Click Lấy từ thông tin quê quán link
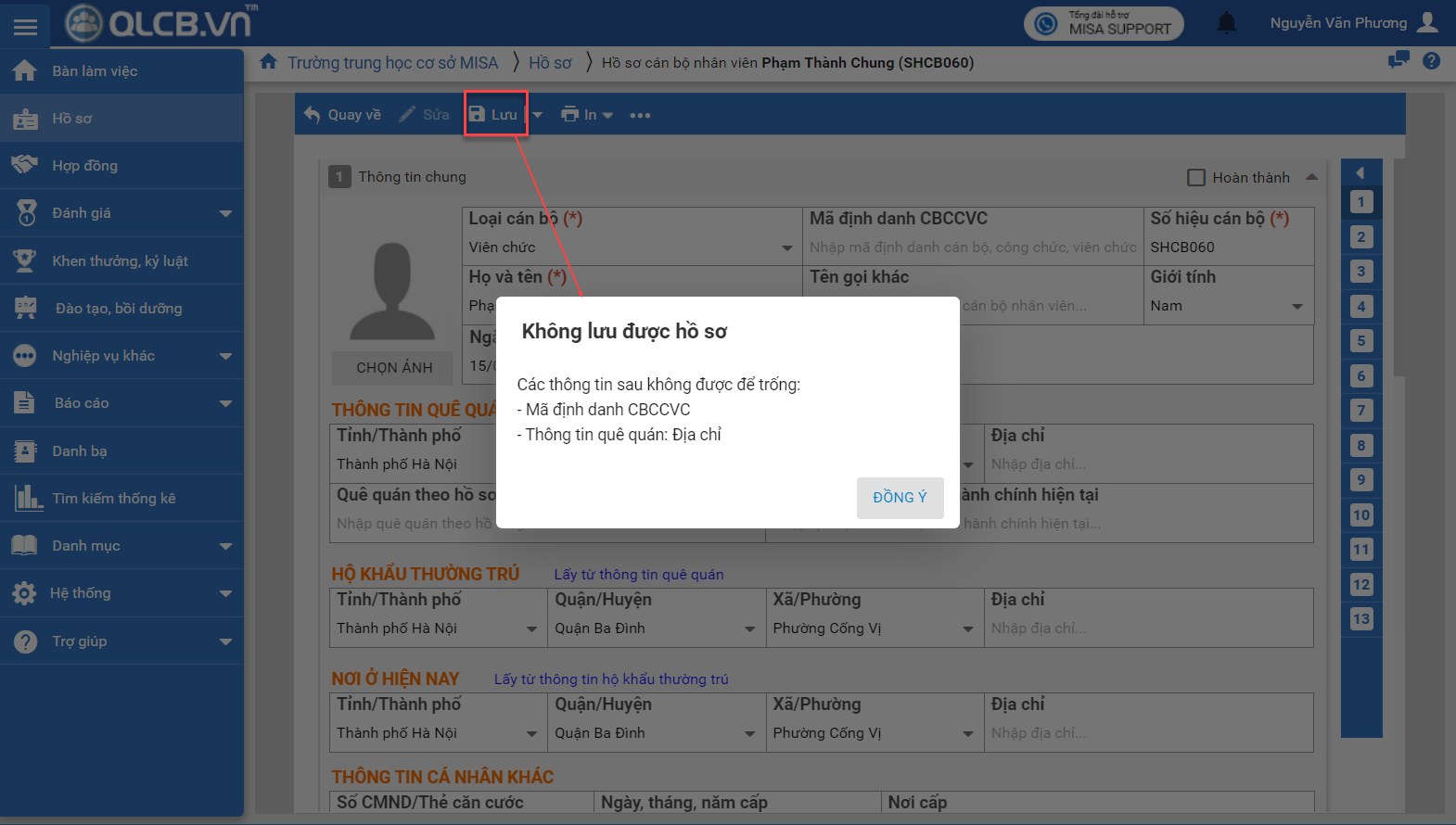The image size is (1456, 825). (638, 575)
